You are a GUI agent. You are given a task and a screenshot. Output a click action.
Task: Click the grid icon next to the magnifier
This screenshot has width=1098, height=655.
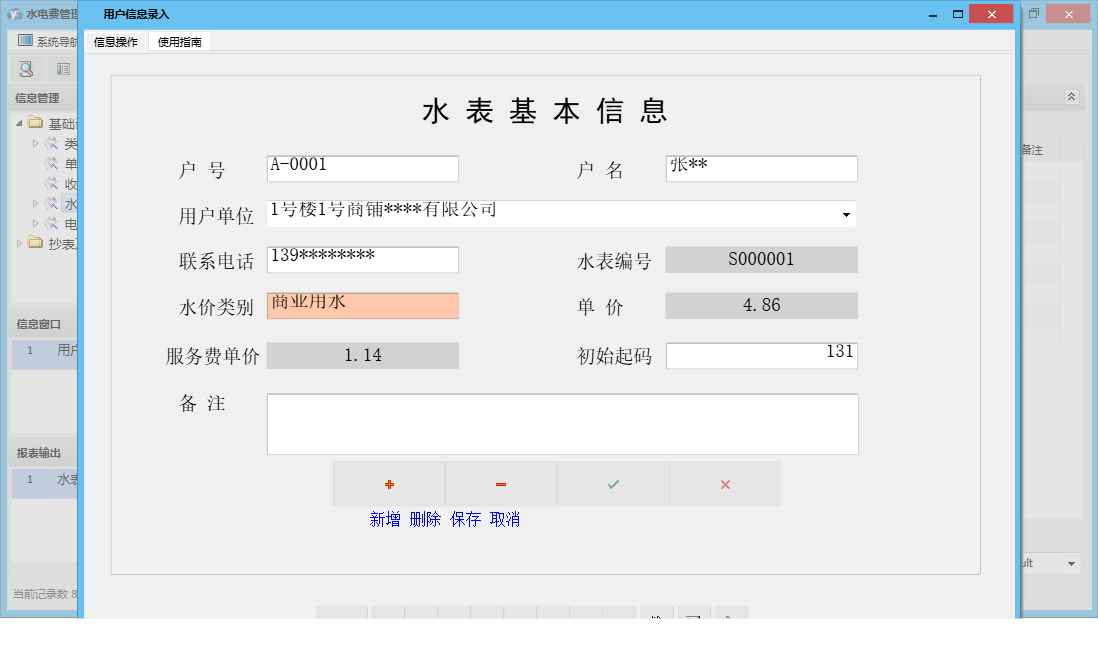(62, 69)
